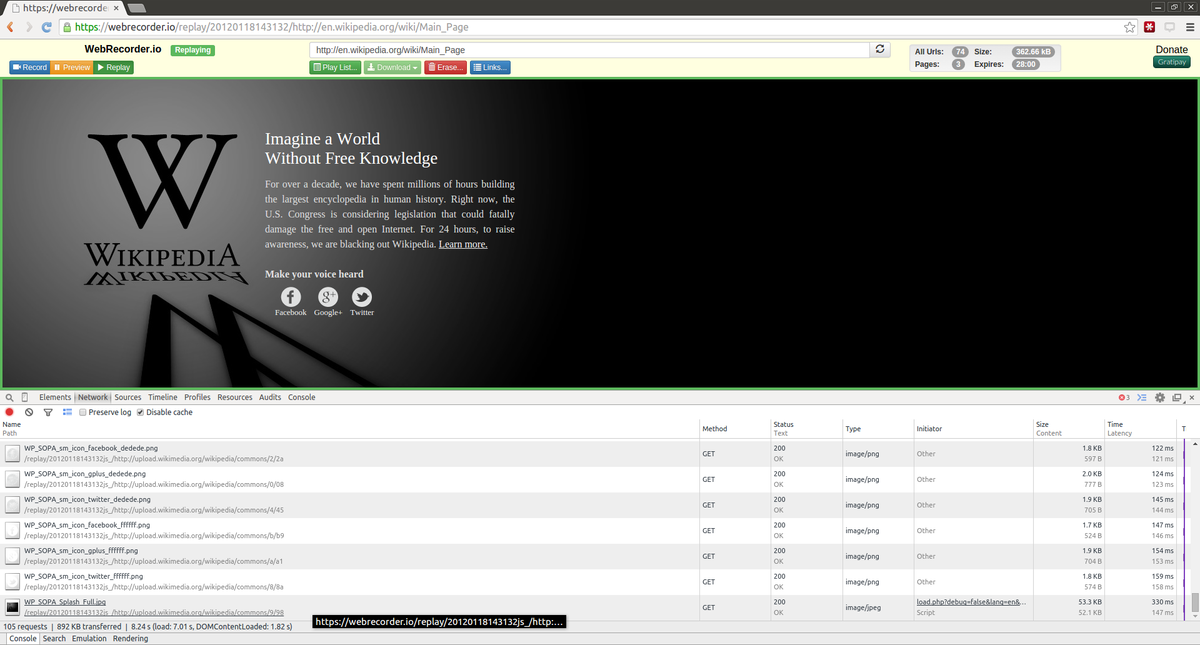Open the Elements tab in DevTools
Screen dimensions: 1200x645
tap(55, 397)
